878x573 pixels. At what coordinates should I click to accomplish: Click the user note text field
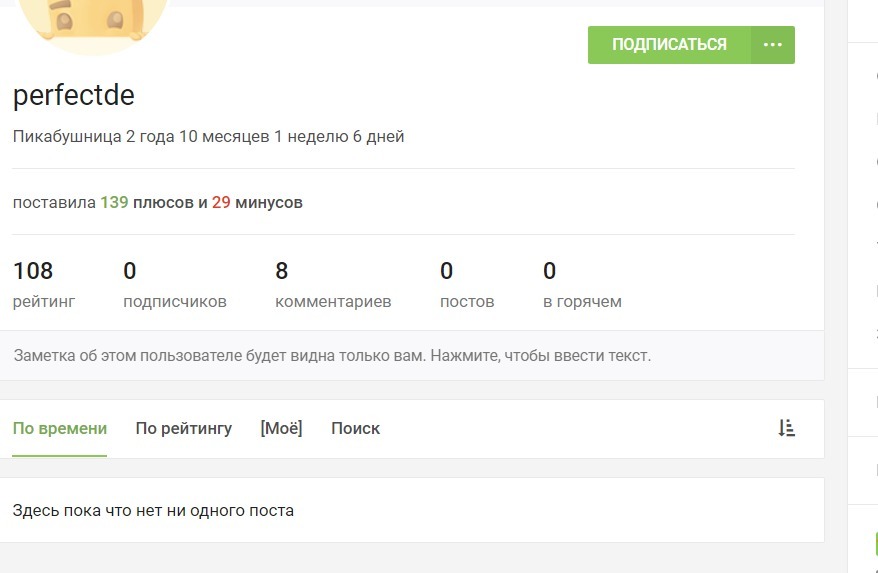332,355
